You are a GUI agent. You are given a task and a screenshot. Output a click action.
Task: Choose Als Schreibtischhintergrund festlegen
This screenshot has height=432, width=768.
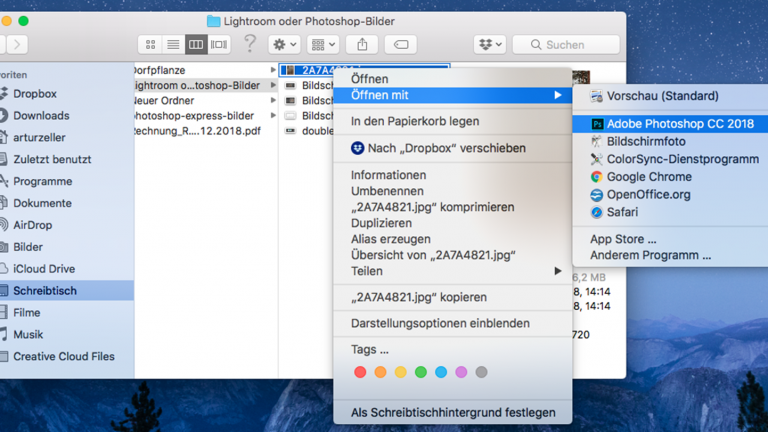pos(452,413)
